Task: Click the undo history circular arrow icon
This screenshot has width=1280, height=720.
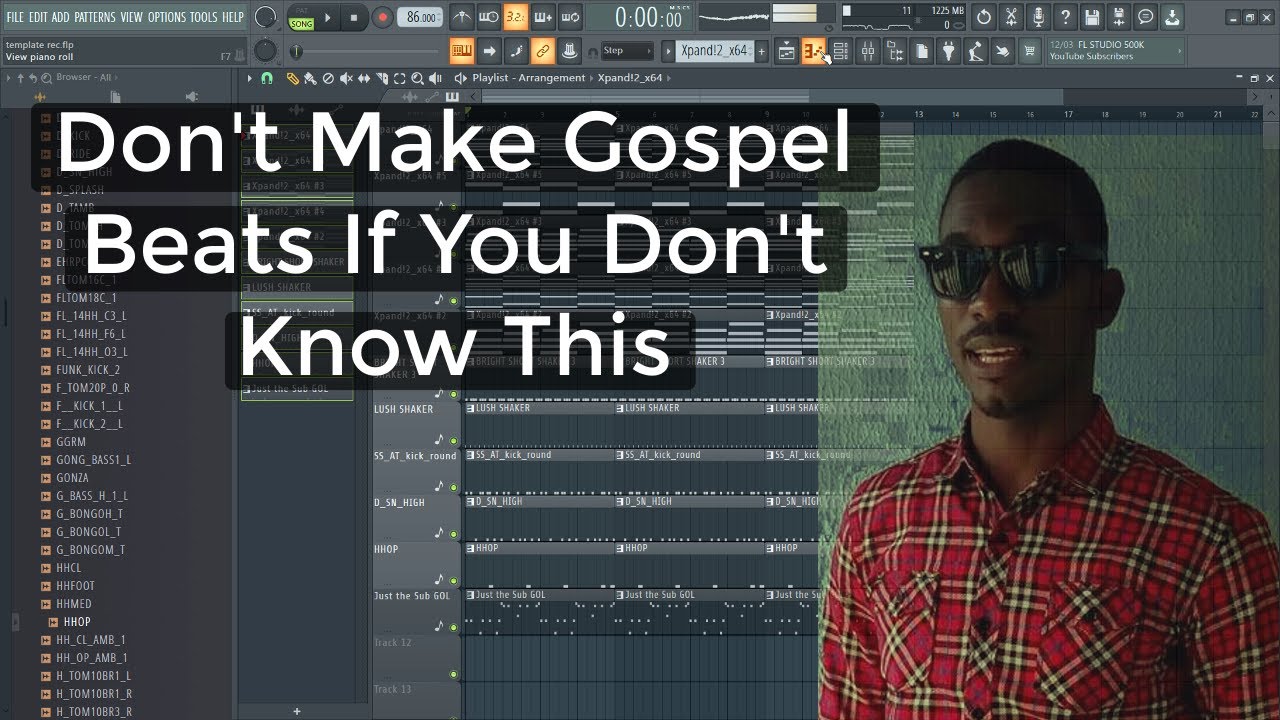Action: (985, 17)
